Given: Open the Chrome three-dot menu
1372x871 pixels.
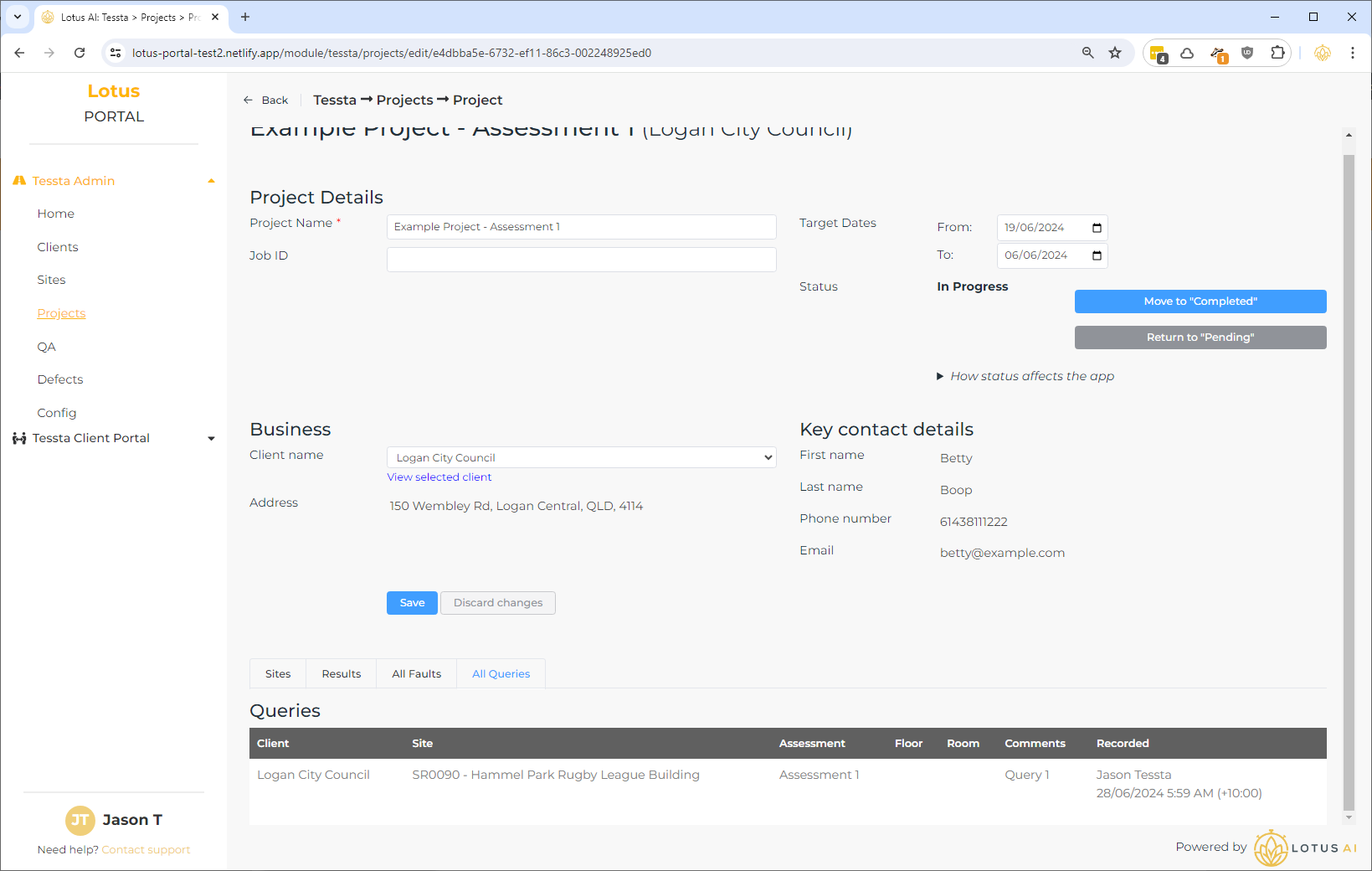Looking at the screenshot, I should click(1352, 53).
